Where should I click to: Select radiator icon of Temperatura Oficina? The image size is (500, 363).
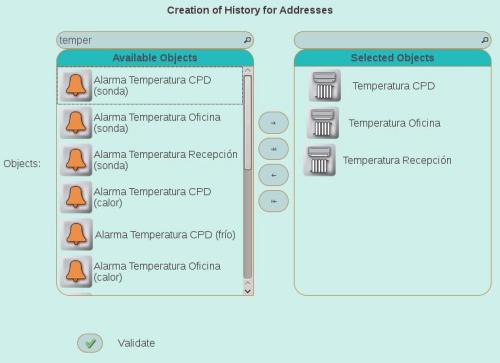click(x=323, y=123)
